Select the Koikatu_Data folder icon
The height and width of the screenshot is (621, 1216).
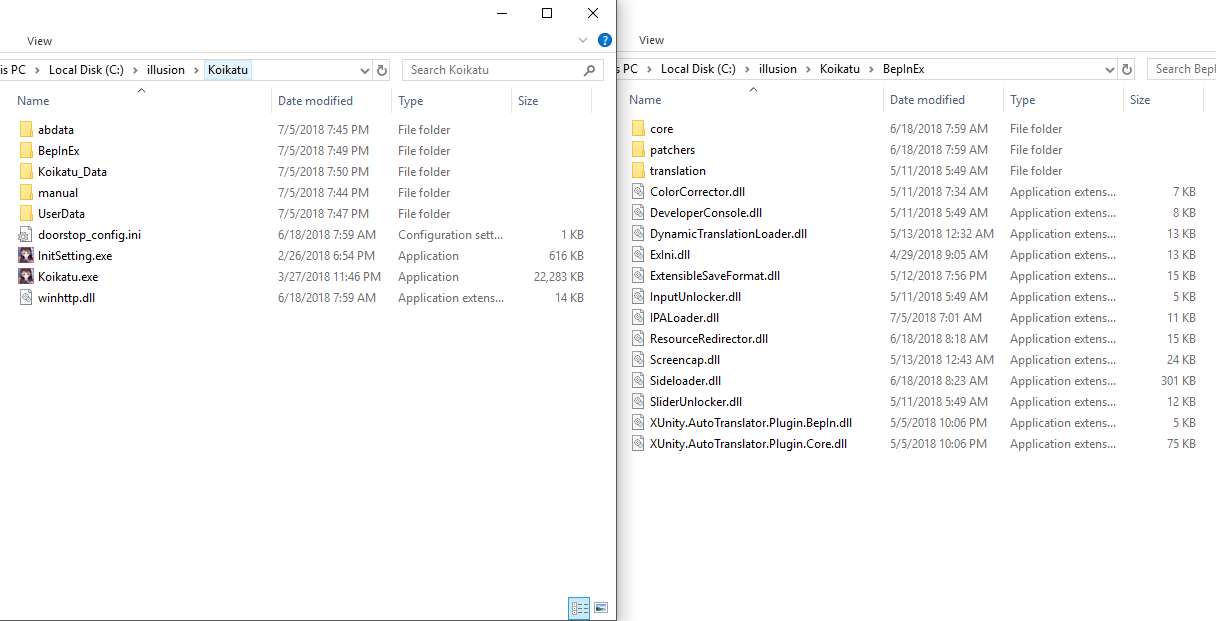[26, 172]
